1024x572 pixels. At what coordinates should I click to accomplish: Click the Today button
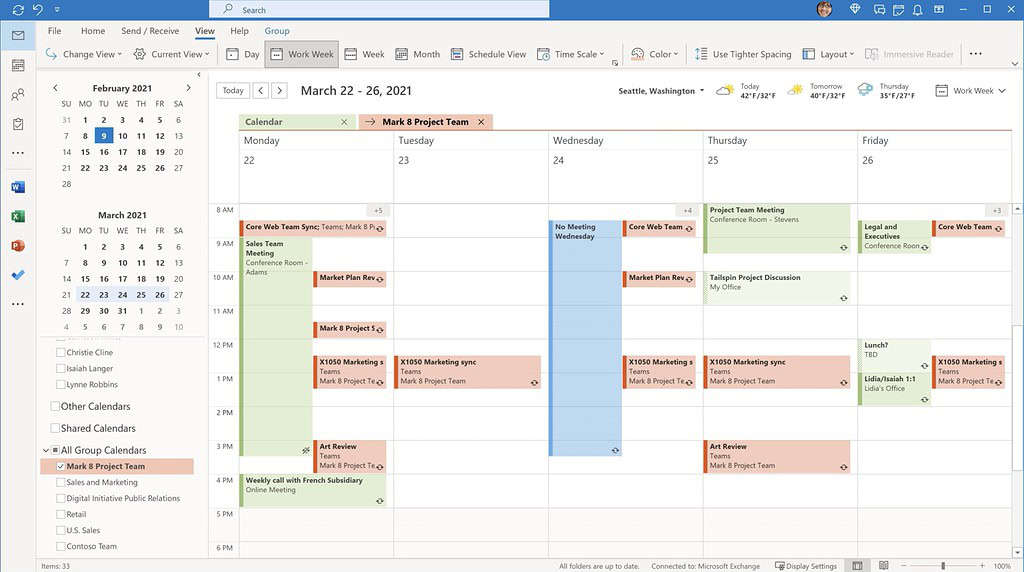pos(233,90)
